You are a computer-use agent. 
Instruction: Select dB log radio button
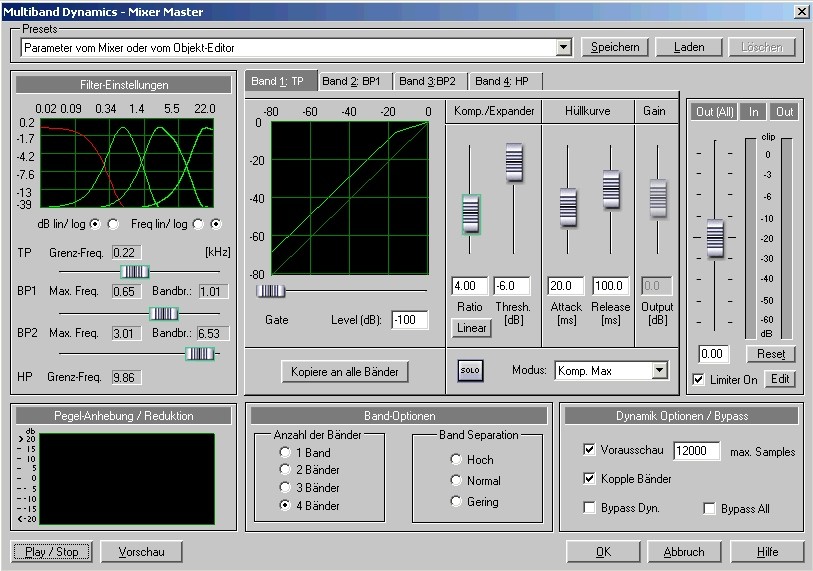(x=113, y=224)
